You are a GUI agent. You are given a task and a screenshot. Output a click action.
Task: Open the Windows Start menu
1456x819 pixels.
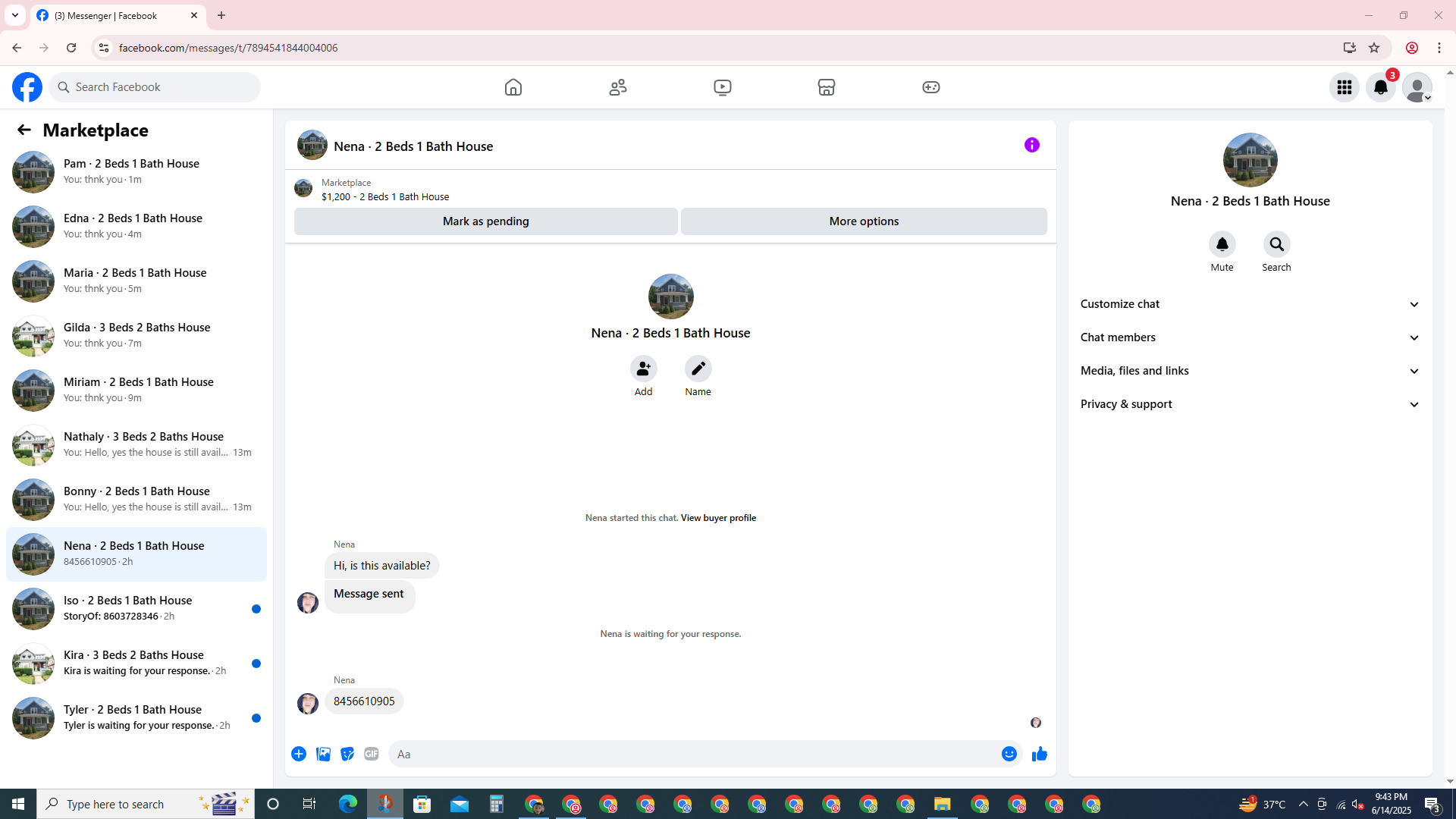pyautogui.click(x=18, y=804)
